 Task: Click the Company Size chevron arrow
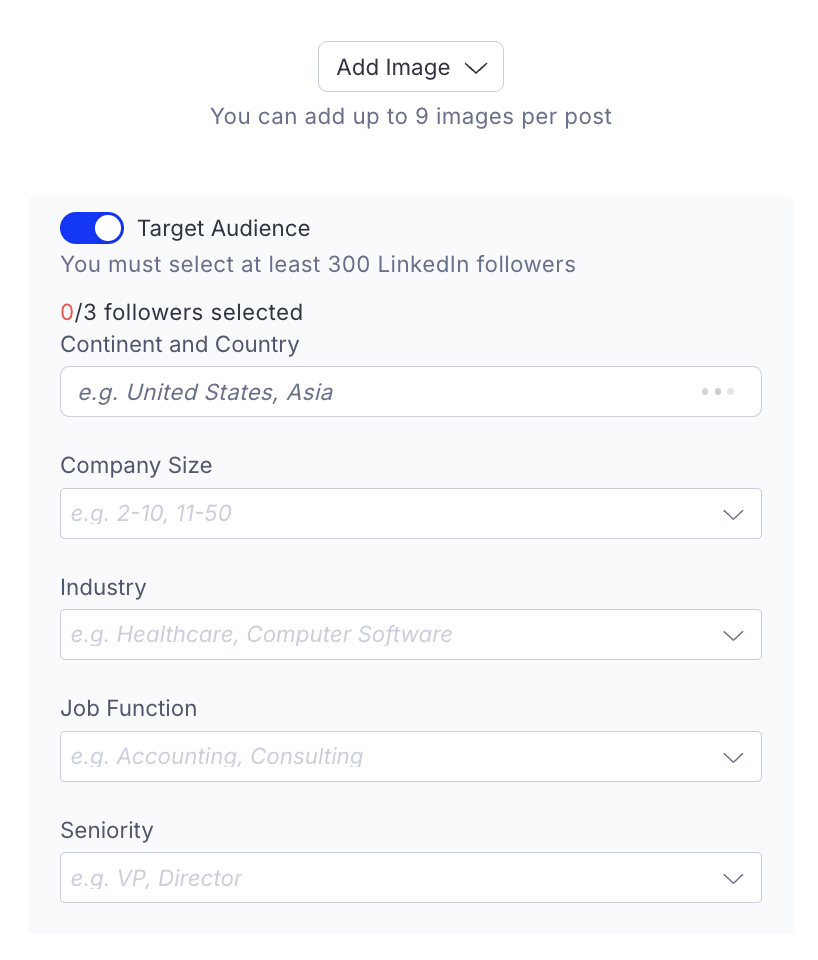(x=733, y=514)
